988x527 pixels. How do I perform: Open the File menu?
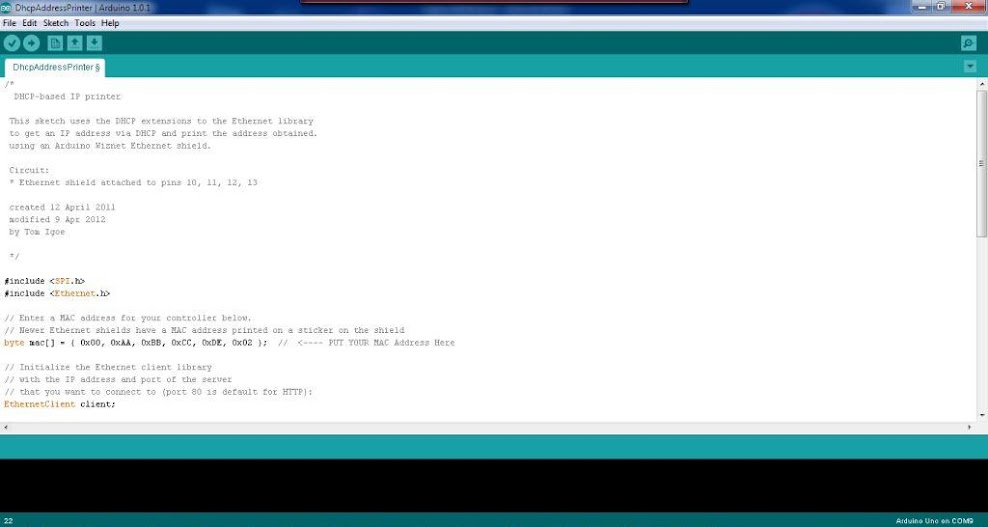click(9, 23)
